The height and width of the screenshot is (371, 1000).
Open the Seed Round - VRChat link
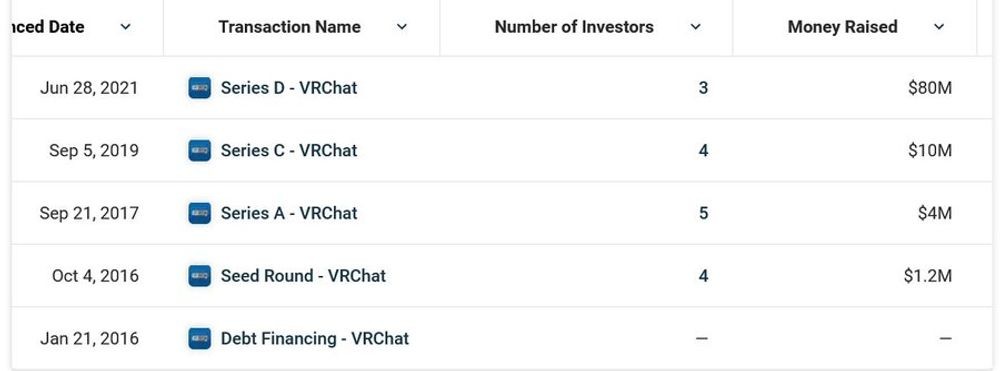(x=304, y=276)
